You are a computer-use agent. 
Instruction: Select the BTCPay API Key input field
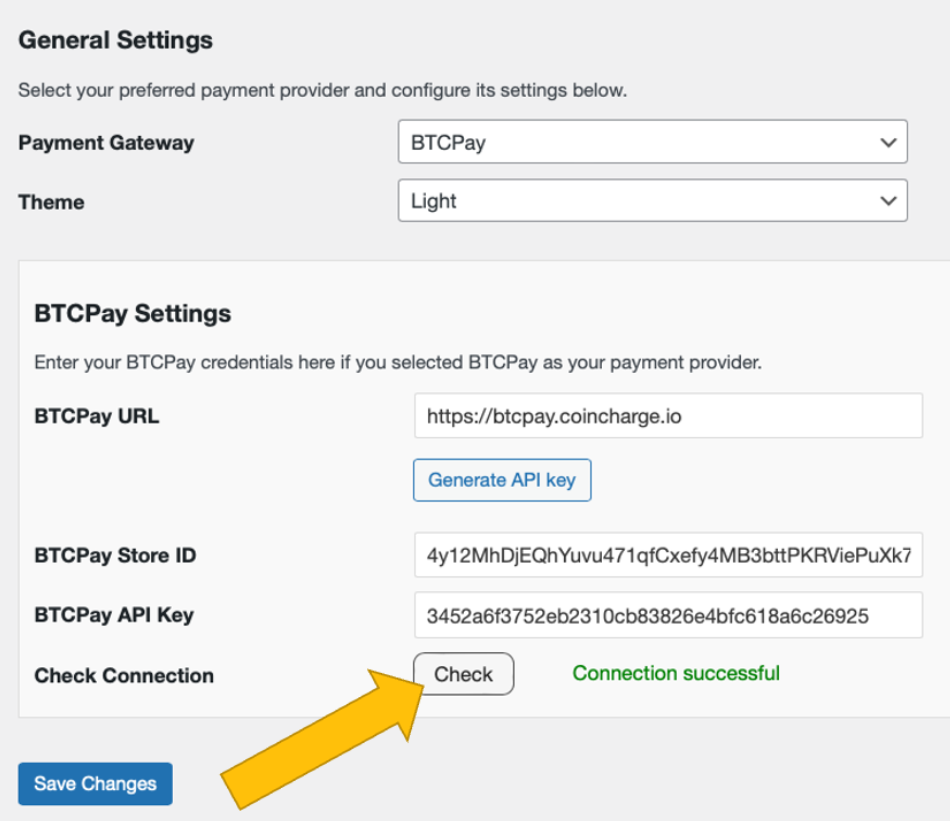(668, 615)
